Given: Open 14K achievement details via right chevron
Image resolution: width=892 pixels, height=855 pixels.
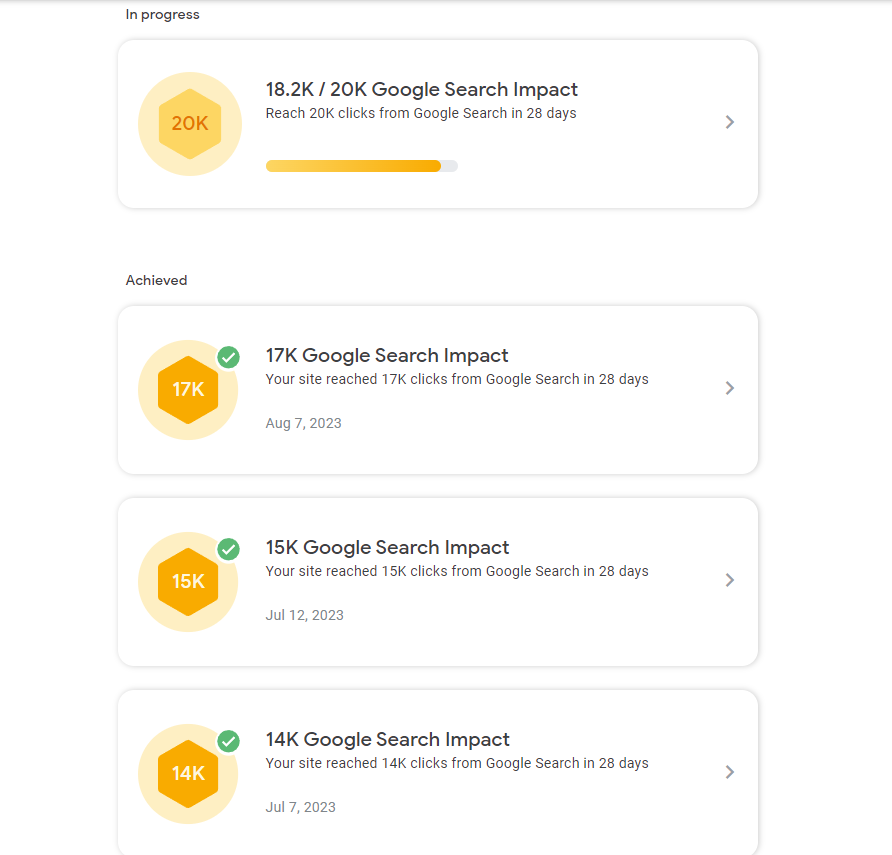Looking at the screenshot, I should (730, 772).
